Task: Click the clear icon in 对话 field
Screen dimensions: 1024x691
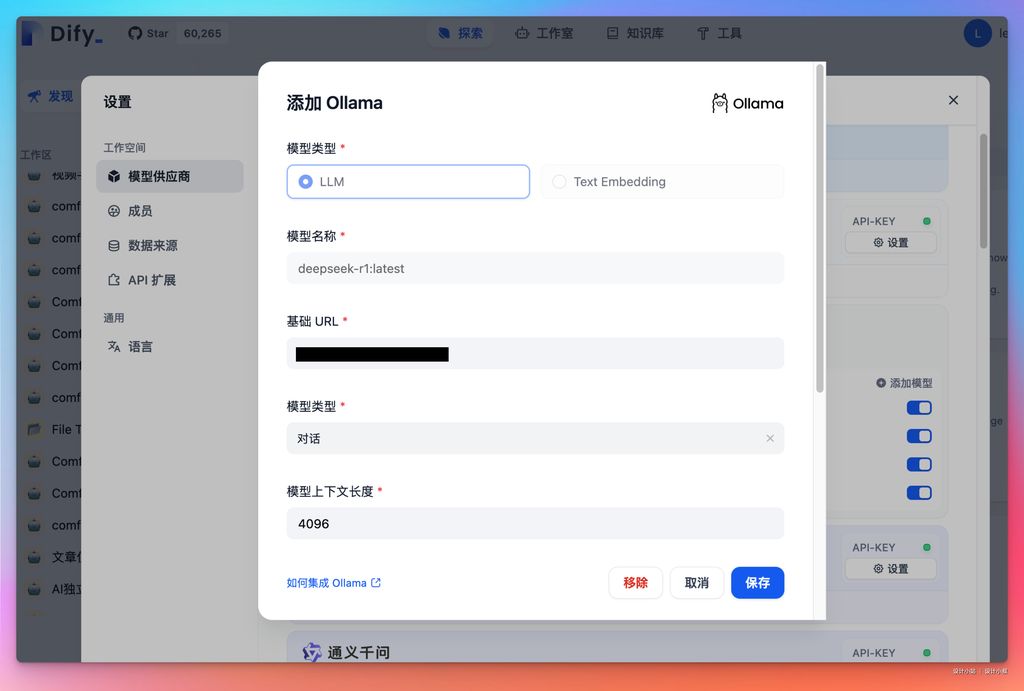Action: (770, 438)
